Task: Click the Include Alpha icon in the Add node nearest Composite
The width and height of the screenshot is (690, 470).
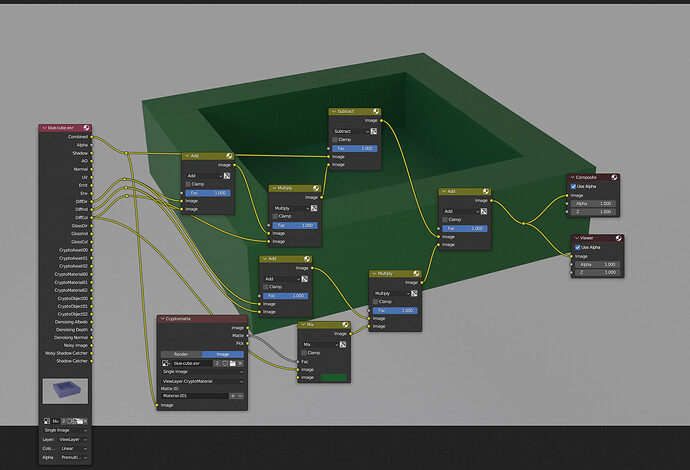Action: tap(484, 211)
